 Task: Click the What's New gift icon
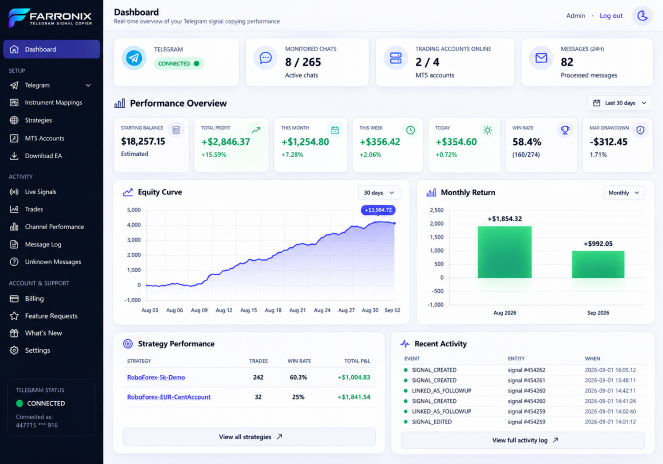pos(14,333)
